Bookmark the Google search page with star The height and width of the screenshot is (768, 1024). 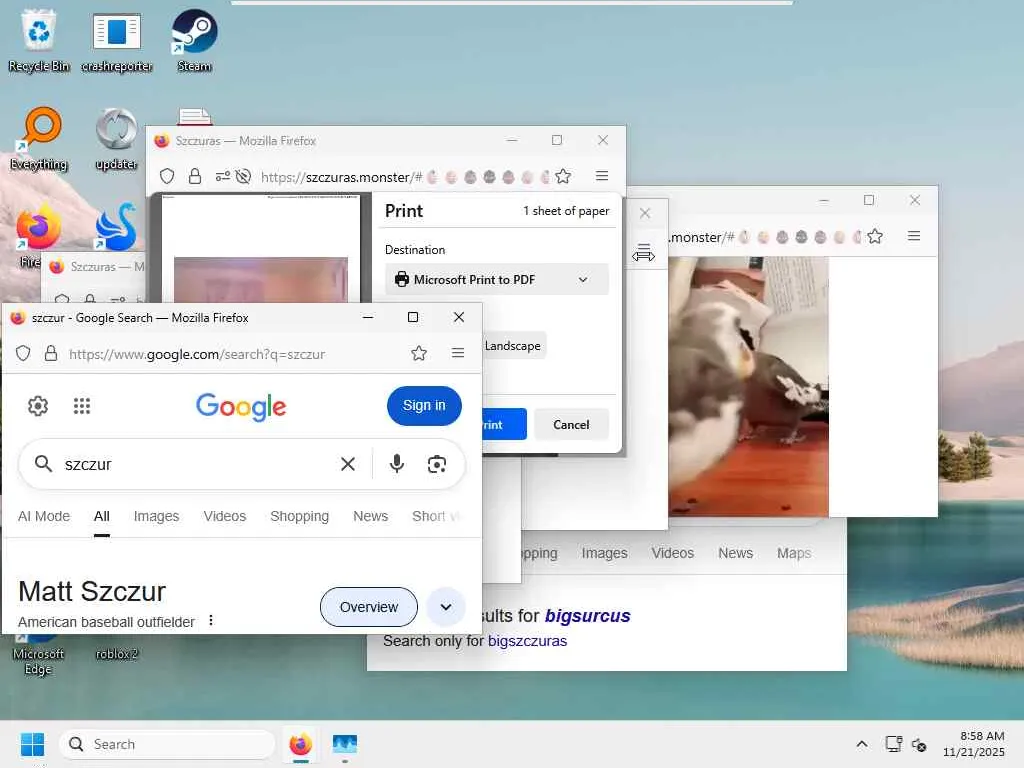pyautogui.click(x=419, y=354)
